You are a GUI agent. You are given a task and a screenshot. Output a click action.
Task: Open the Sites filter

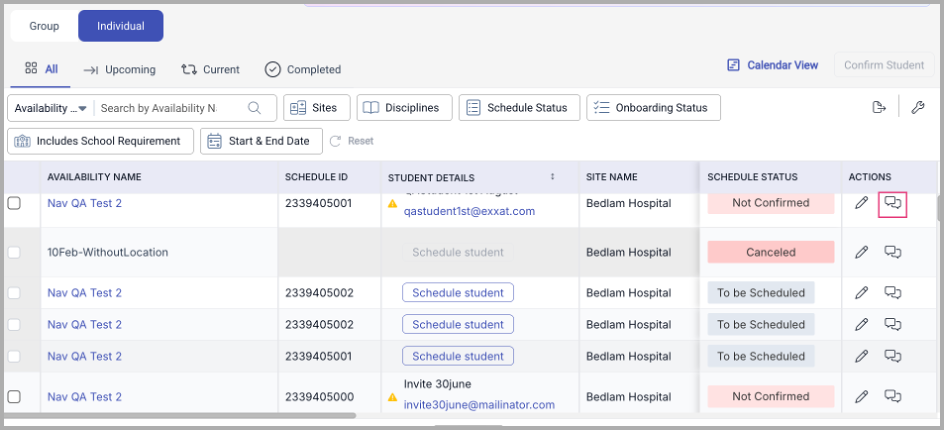click(x=317, y=108)
